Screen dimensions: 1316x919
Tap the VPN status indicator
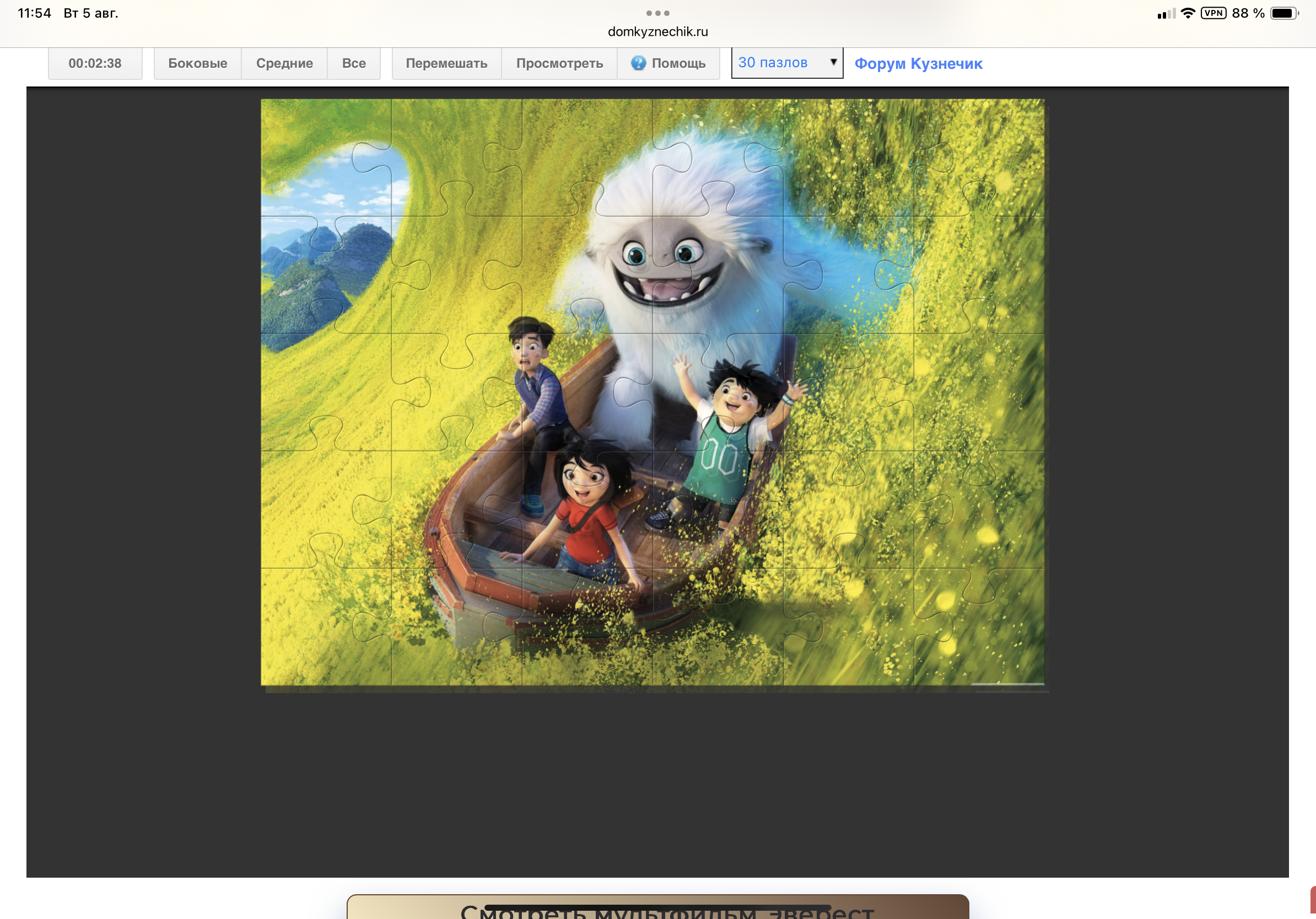click(x=1213, y=13)
